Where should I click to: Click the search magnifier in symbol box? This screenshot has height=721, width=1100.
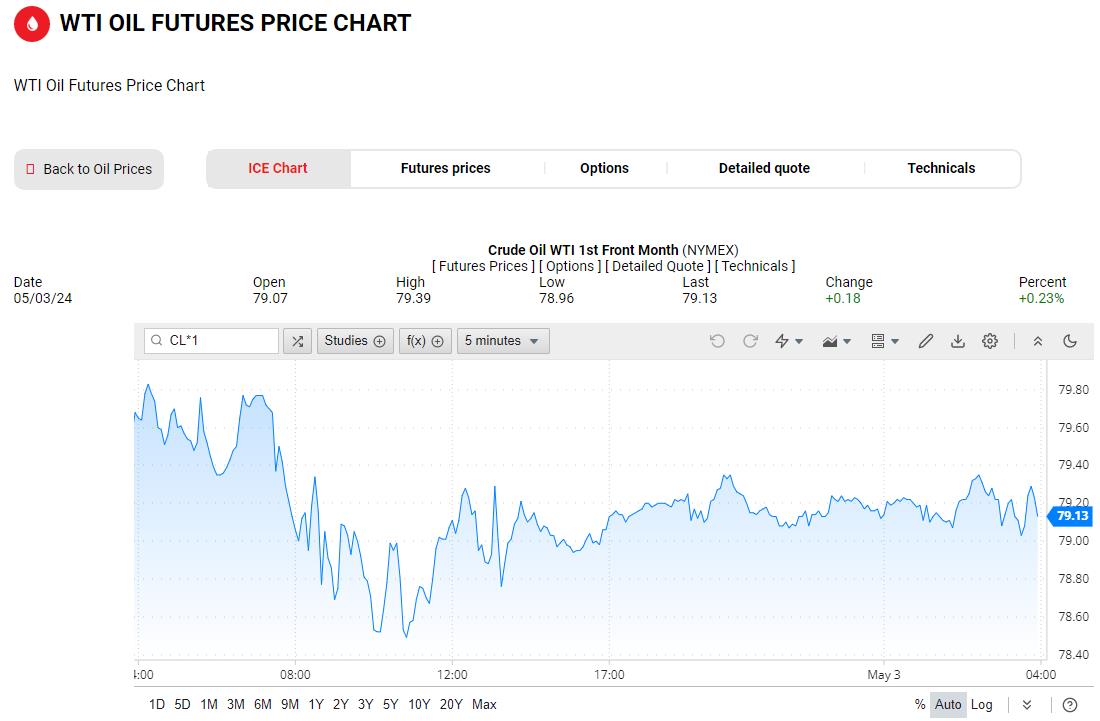[156, 341]
